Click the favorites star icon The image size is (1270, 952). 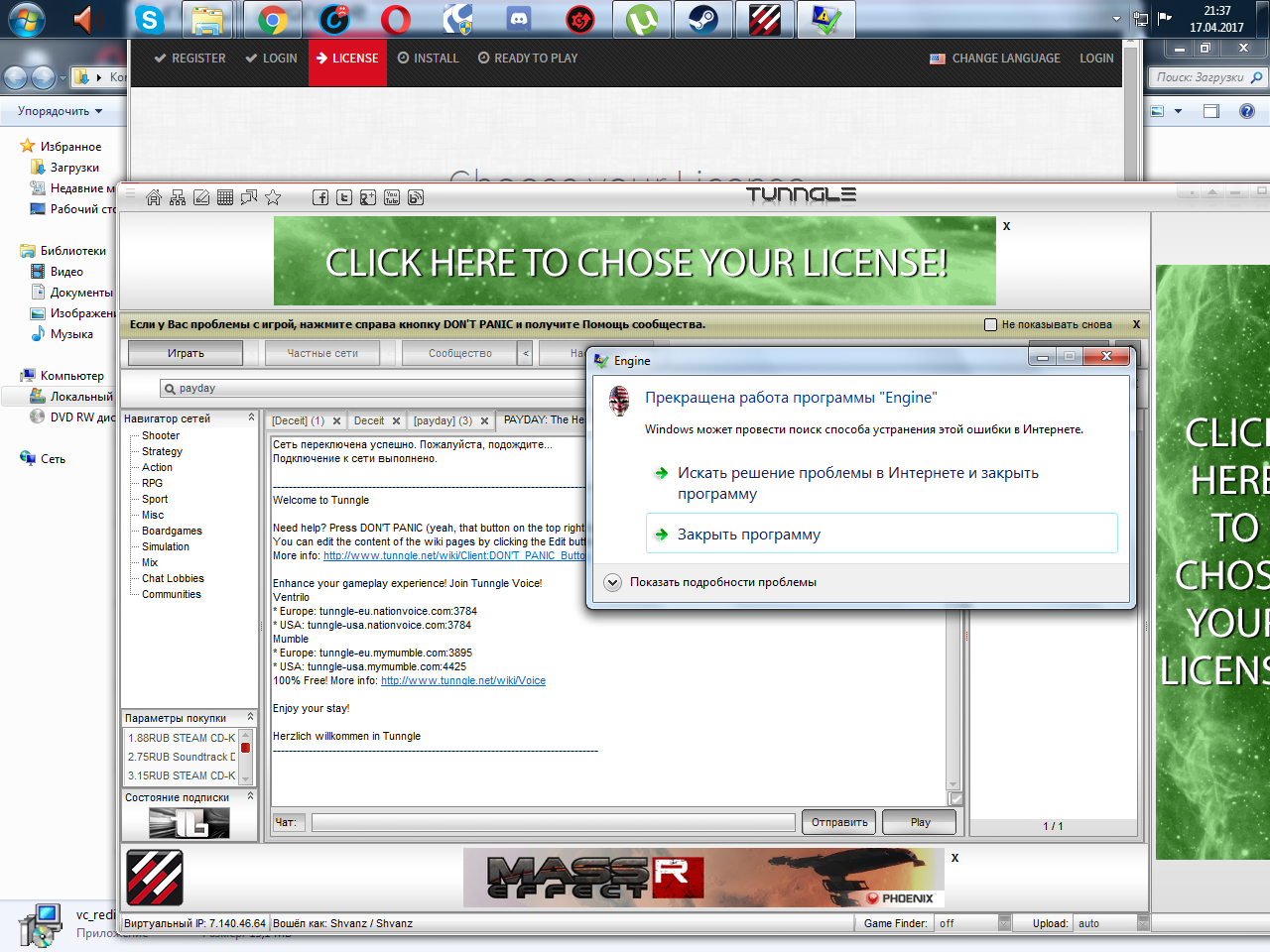click(273, 197)
